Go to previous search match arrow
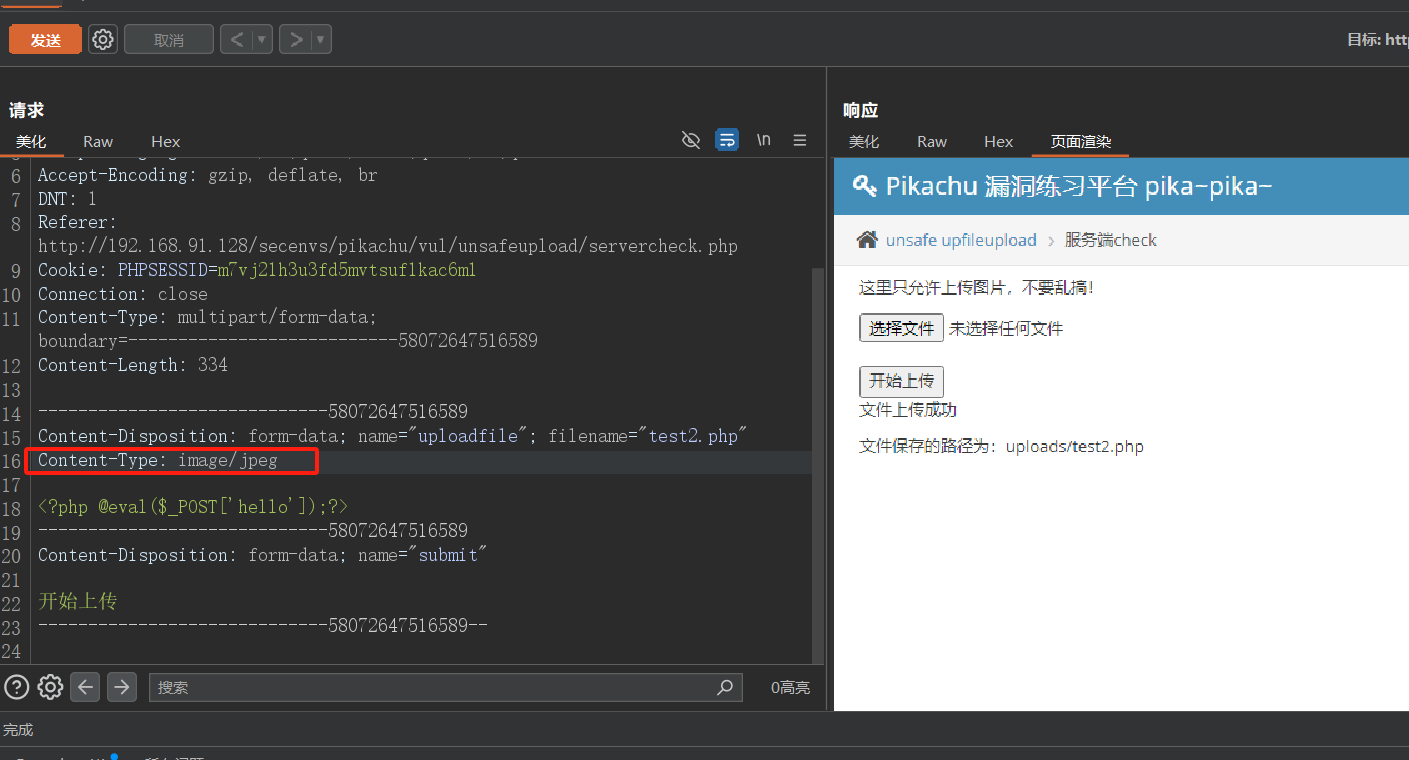 tap(85, 687)
